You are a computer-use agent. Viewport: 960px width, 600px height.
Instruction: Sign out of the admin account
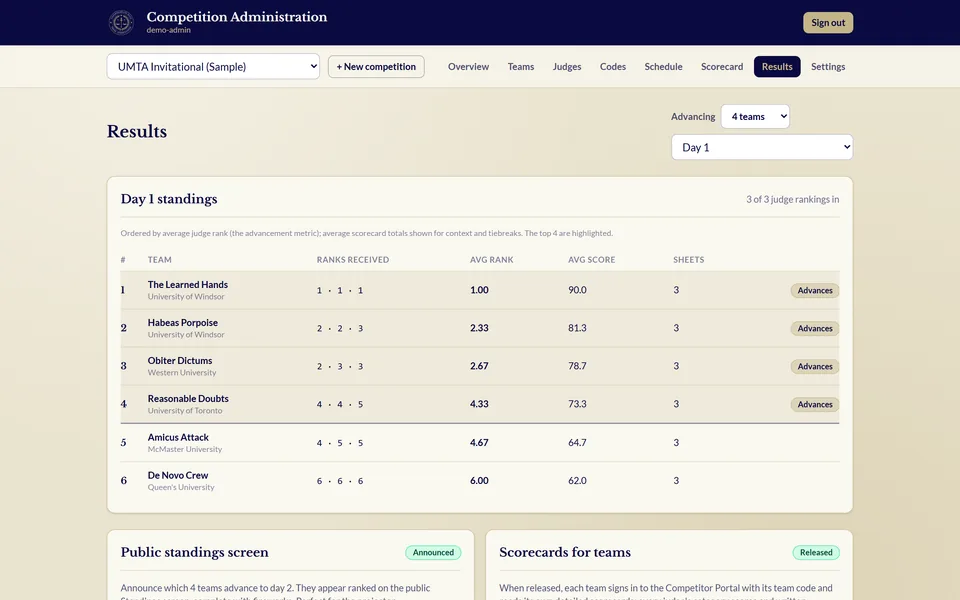828,23
